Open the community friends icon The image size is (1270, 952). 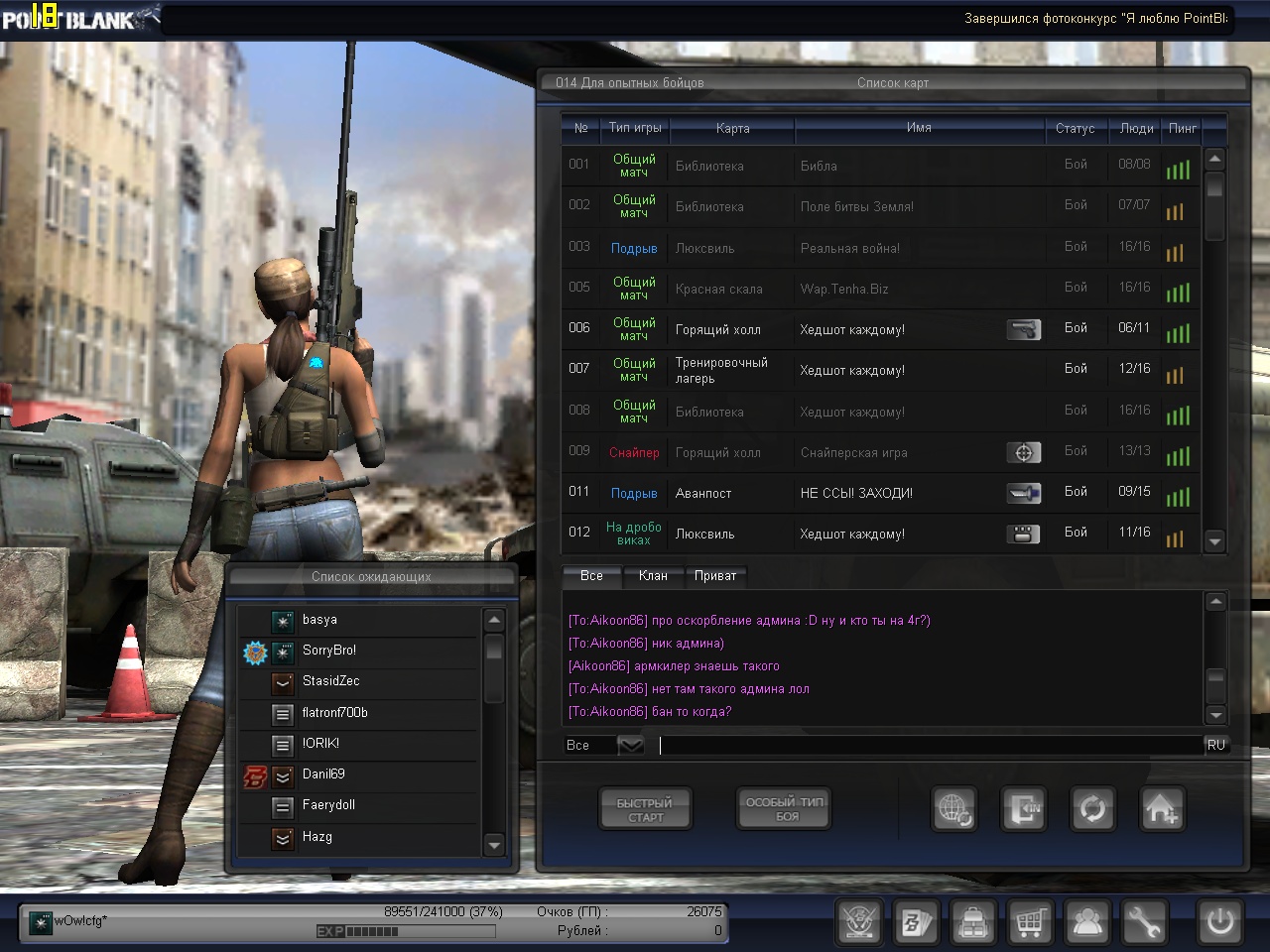click(1087, 922)
